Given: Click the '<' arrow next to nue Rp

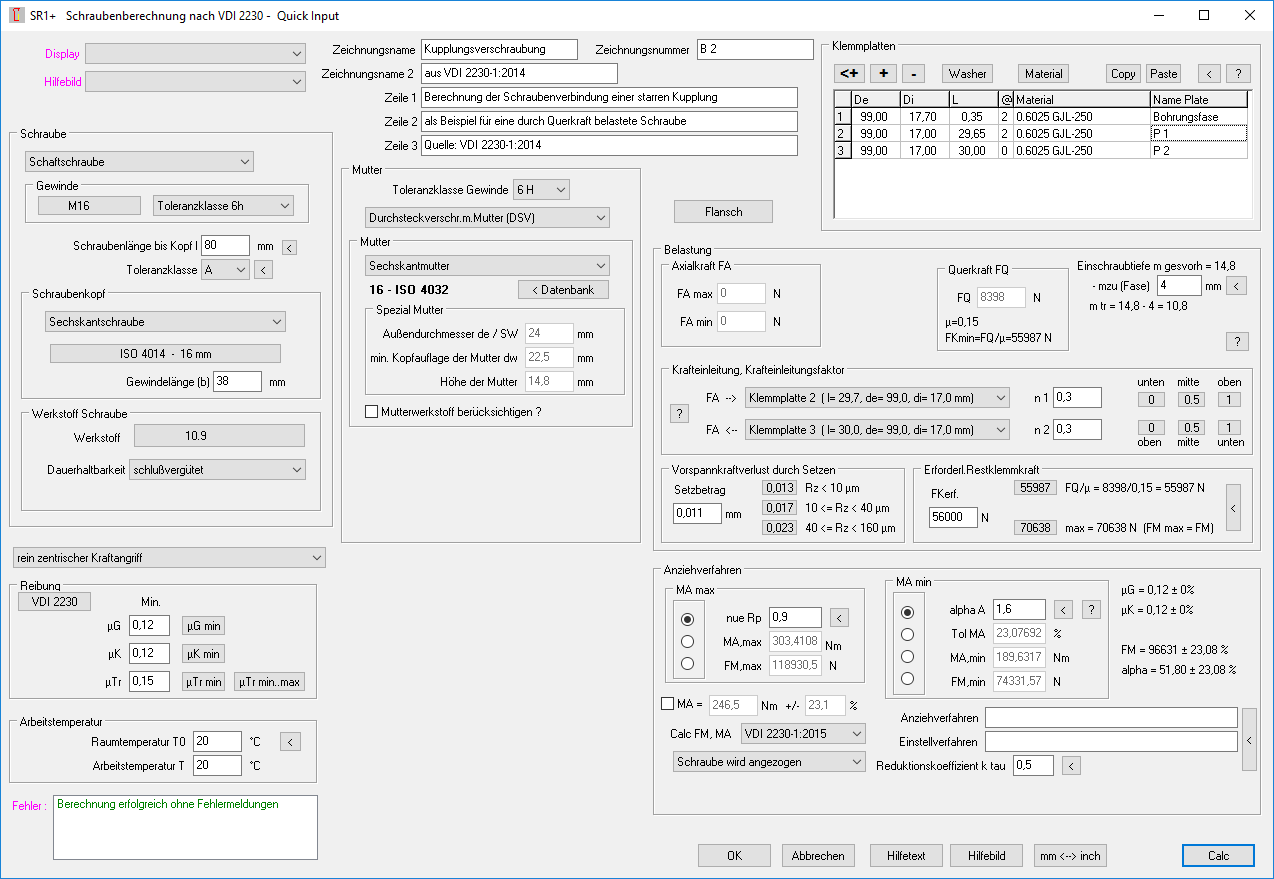Looking at the screenshot, I should pos(840,617).
